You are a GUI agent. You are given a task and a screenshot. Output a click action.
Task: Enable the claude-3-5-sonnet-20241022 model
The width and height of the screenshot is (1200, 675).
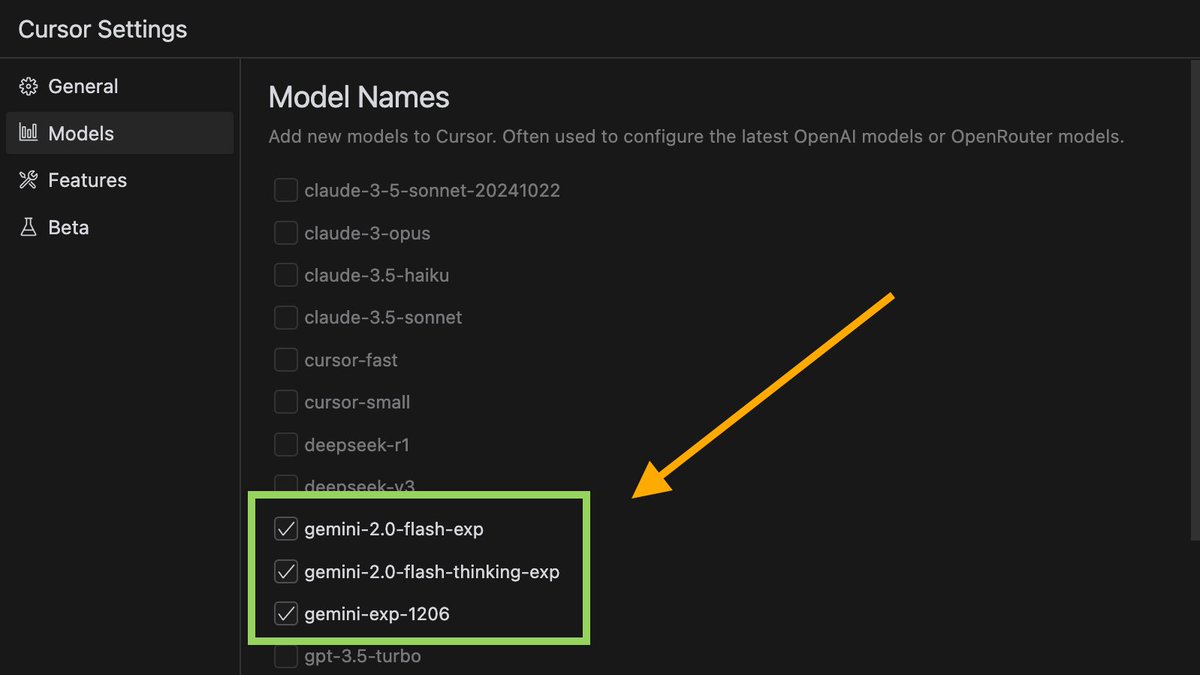(x=285, y=190)
